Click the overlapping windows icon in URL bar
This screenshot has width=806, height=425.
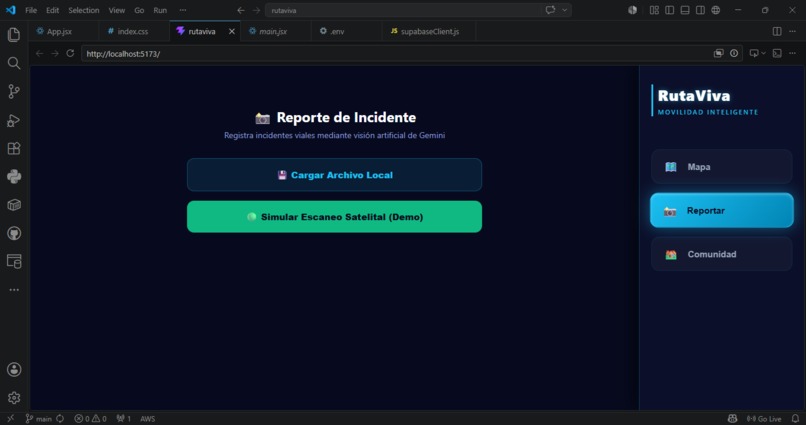(x=719, y=53)
